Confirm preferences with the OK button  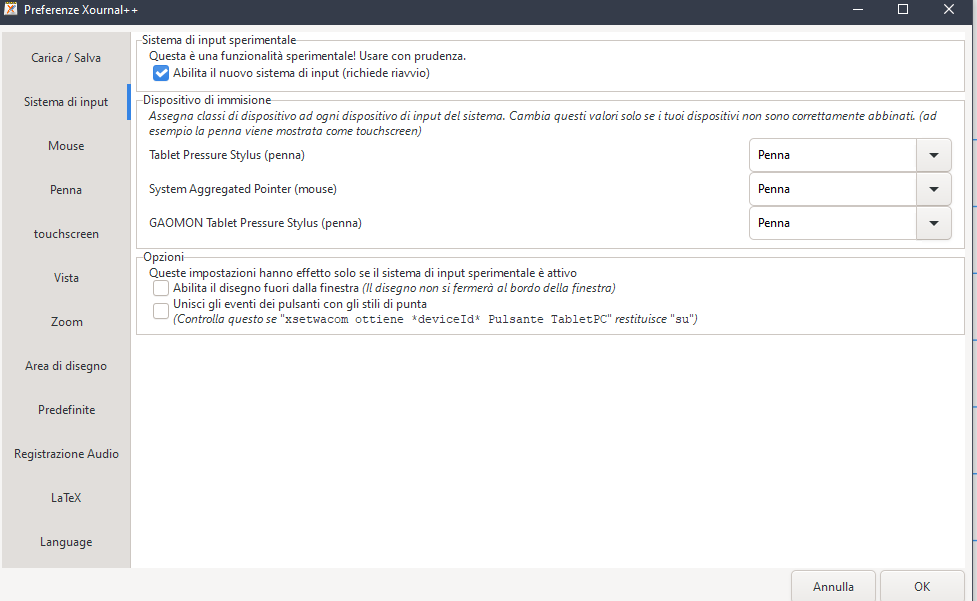click(921, 587)
